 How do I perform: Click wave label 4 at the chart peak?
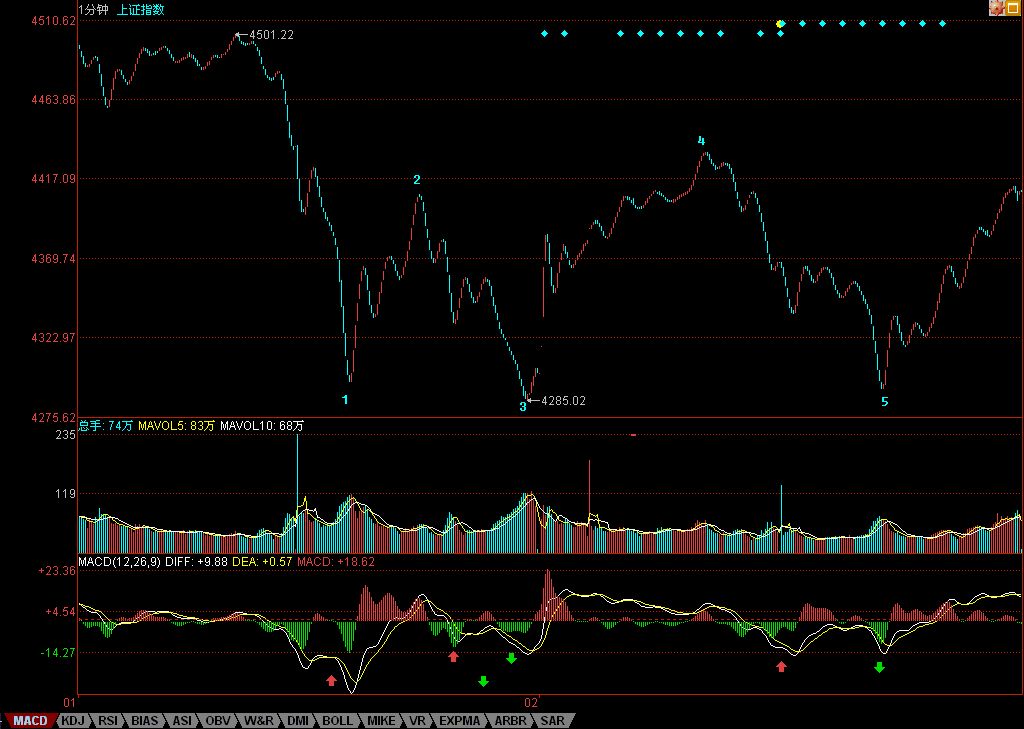point(701,141)
